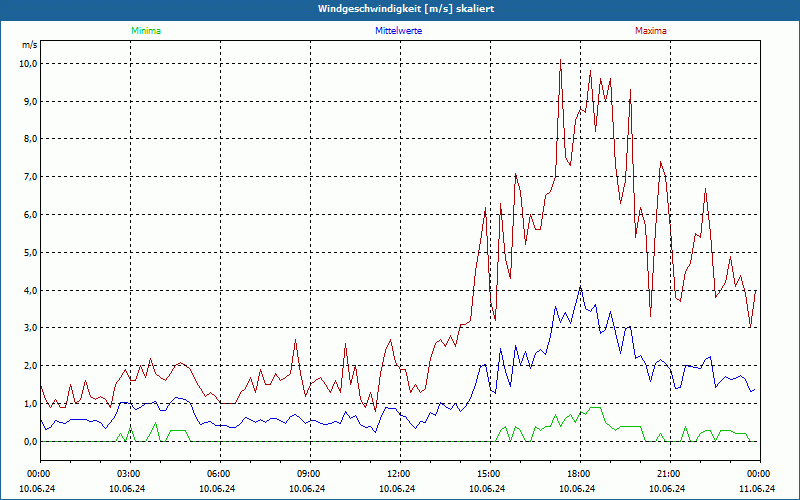The width and height of the screenshot is (800, 500).
Task: Click the '10.06.24' date under first 00:00
Action: [37, 488]
